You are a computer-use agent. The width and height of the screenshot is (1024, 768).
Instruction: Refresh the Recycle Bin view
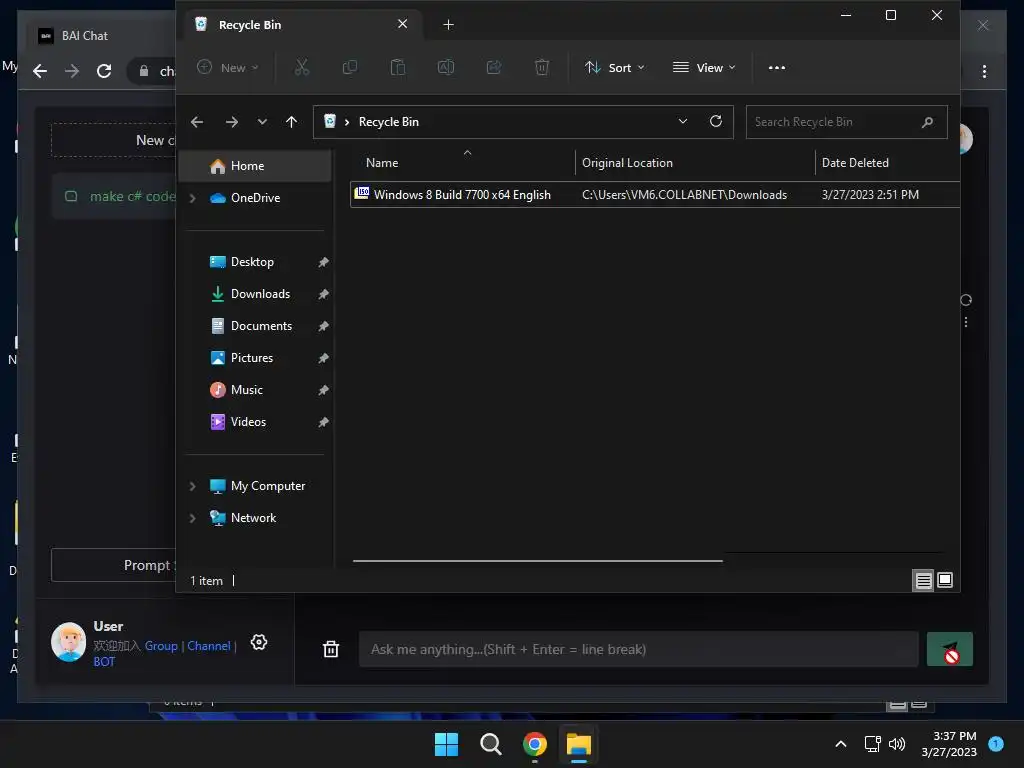(x=716, y=121)
